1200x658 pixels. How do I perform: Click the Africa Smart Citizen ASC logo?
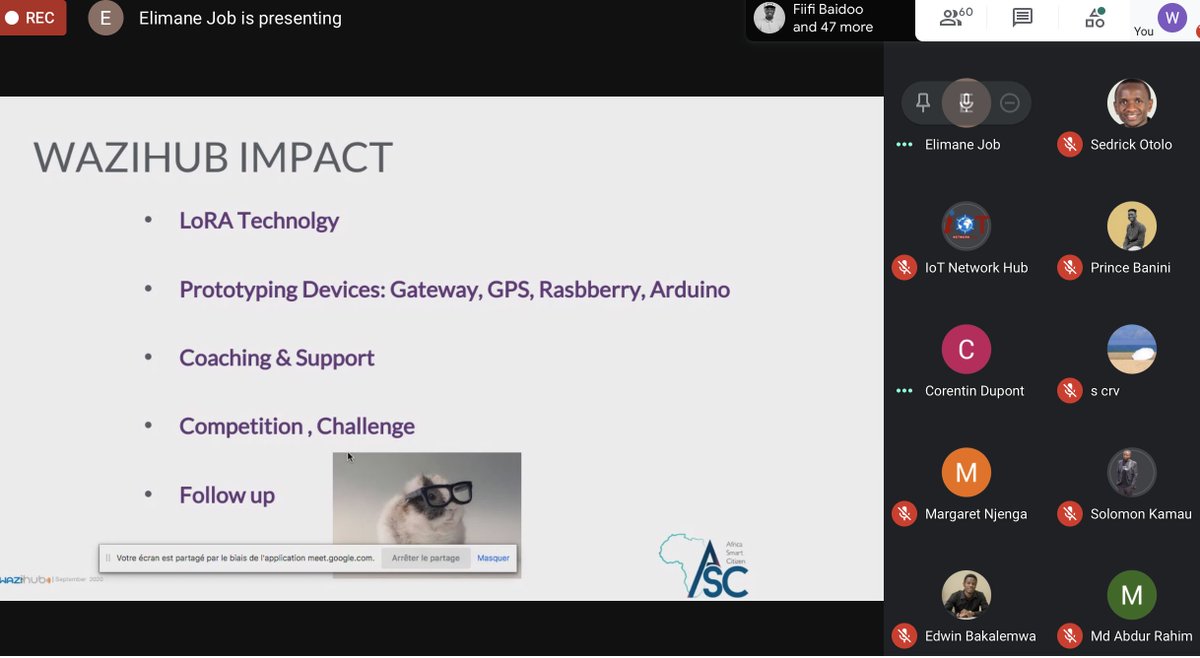[x=705, y=565]
